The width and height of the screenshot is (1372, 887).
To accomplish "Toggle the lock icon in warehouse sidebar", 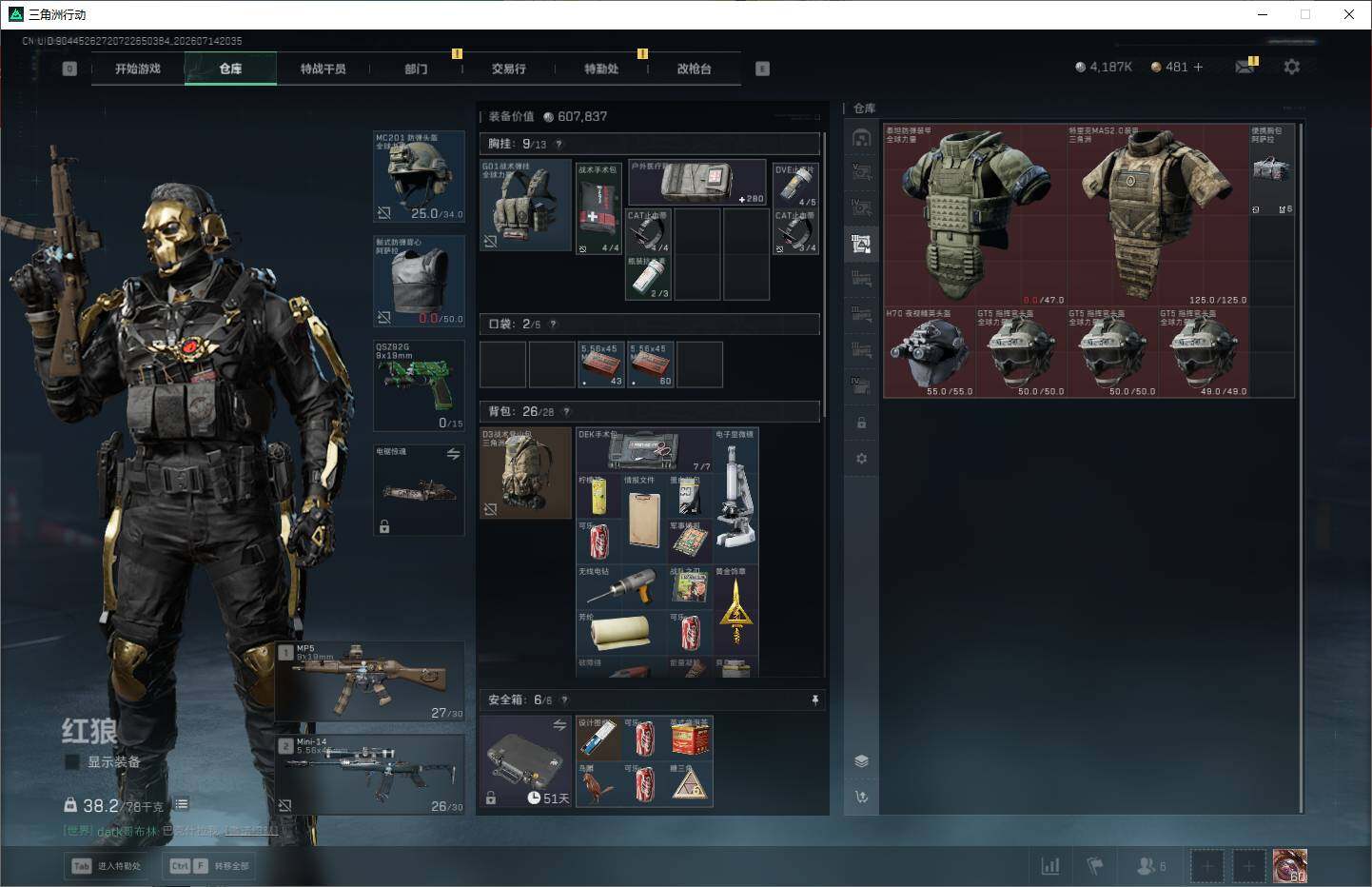I will (x=861, y=423).
